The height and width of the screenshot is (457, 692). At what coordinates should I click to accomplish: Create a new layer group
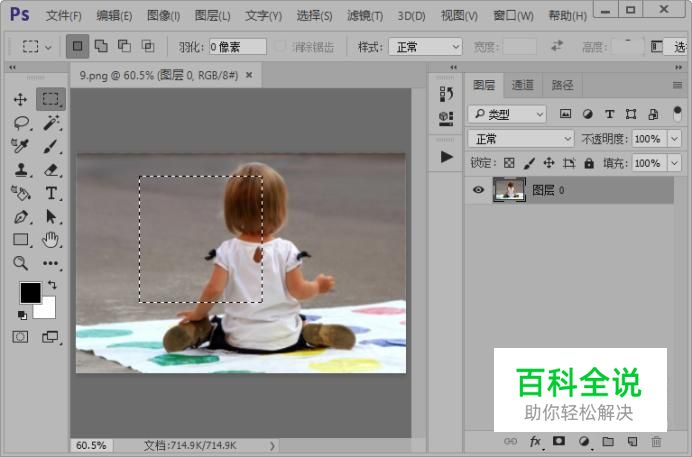pyautogui.click(x=608, y=441)
